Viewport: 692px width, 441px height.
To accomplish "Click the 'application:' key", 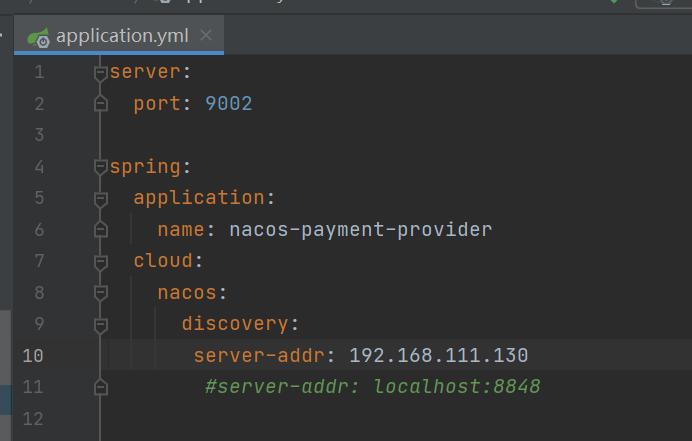I will coord(204,198).
